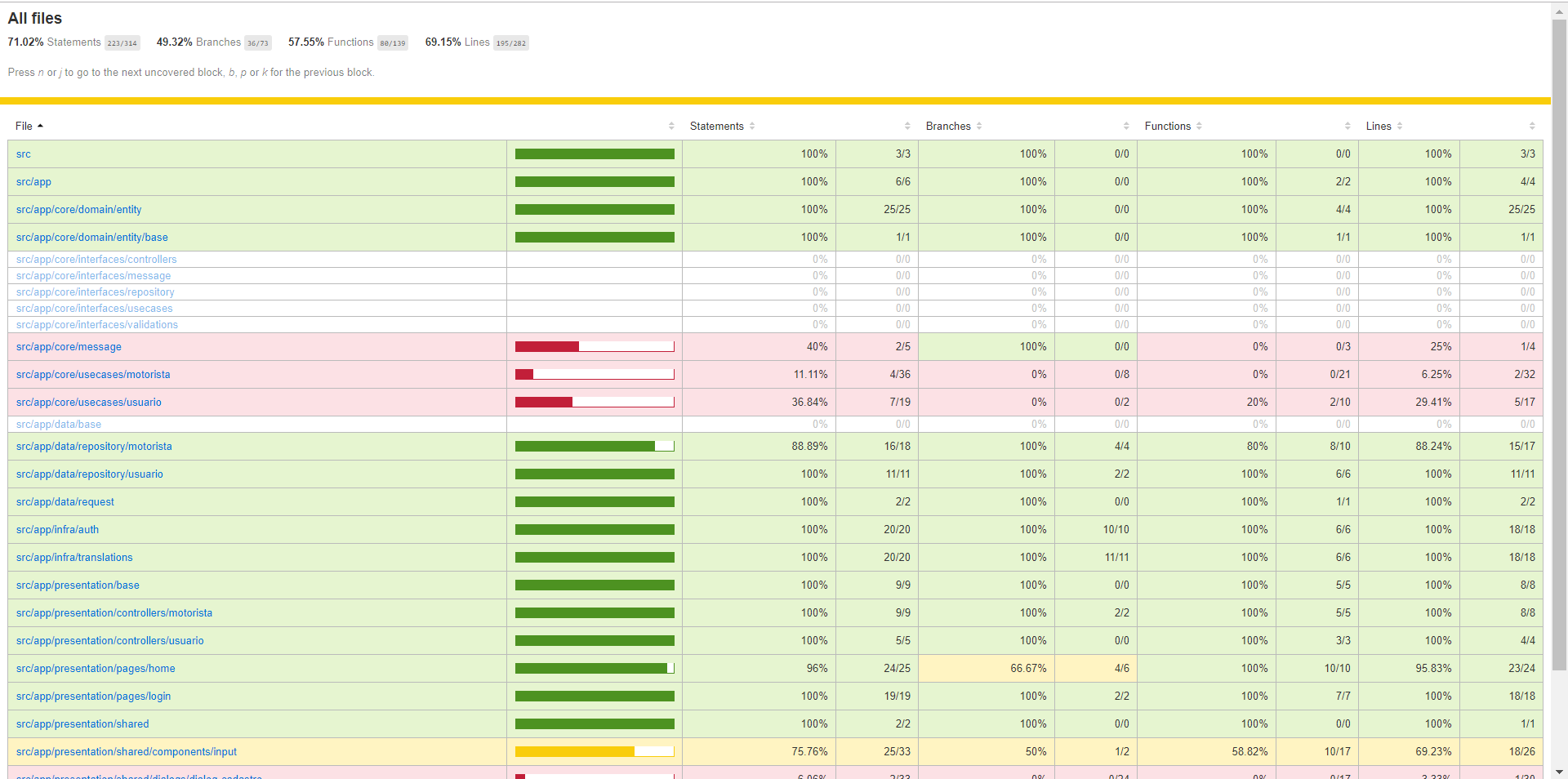This screenshot has width=1568, height=779.
Task: Open src/app/core/interfaces/validations link
Action: coord(97,324)
